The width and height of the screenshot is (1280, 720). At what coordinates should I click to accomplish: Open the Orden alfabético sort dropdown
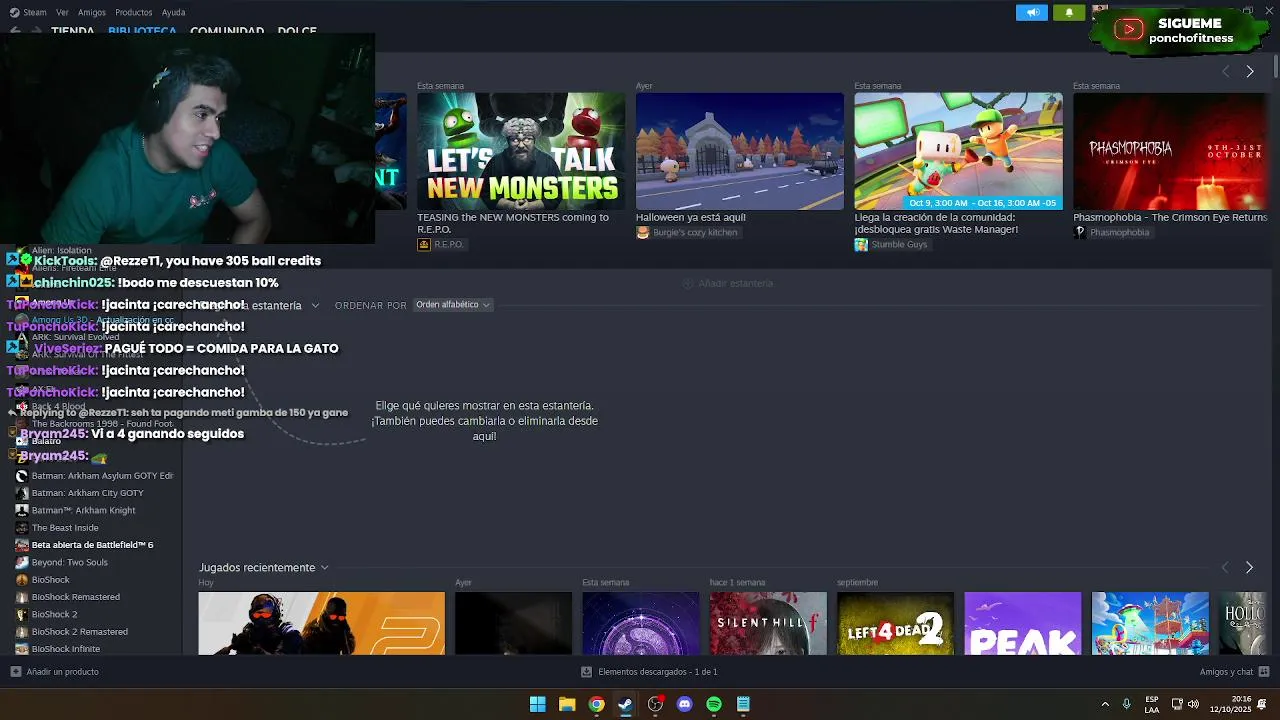coord(452,305)
